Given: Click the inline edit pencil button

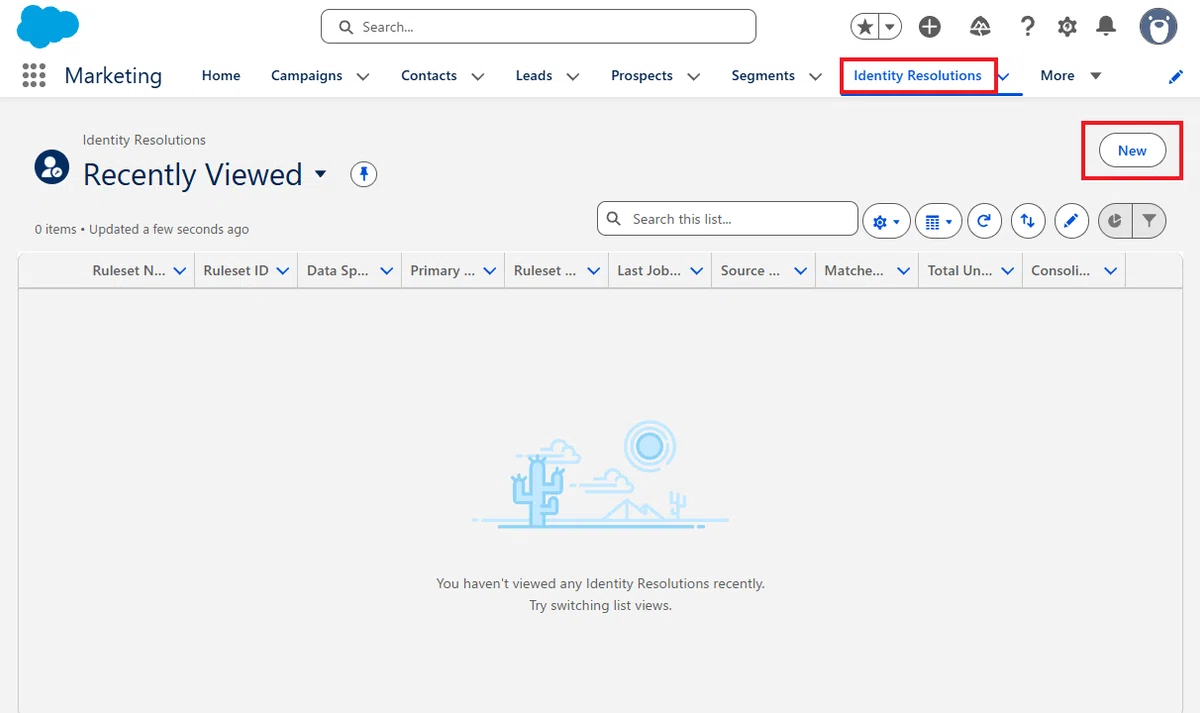Looking at the screenshot, I should click(1072, 221).
